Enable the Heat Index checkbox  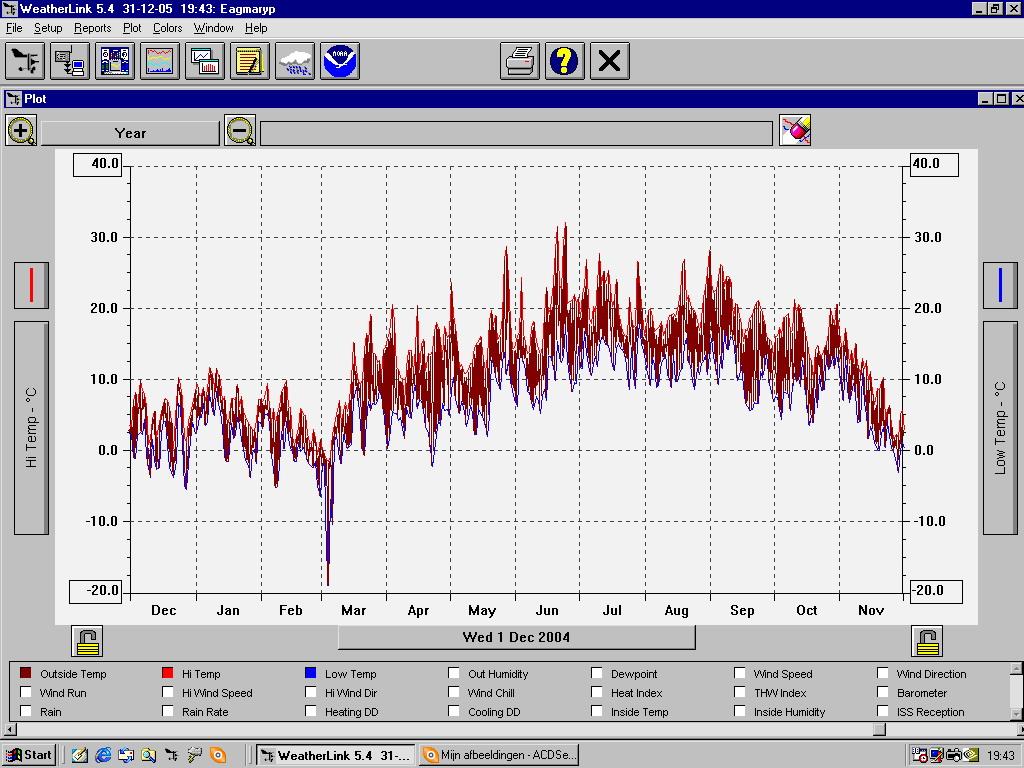pos(597,692)
